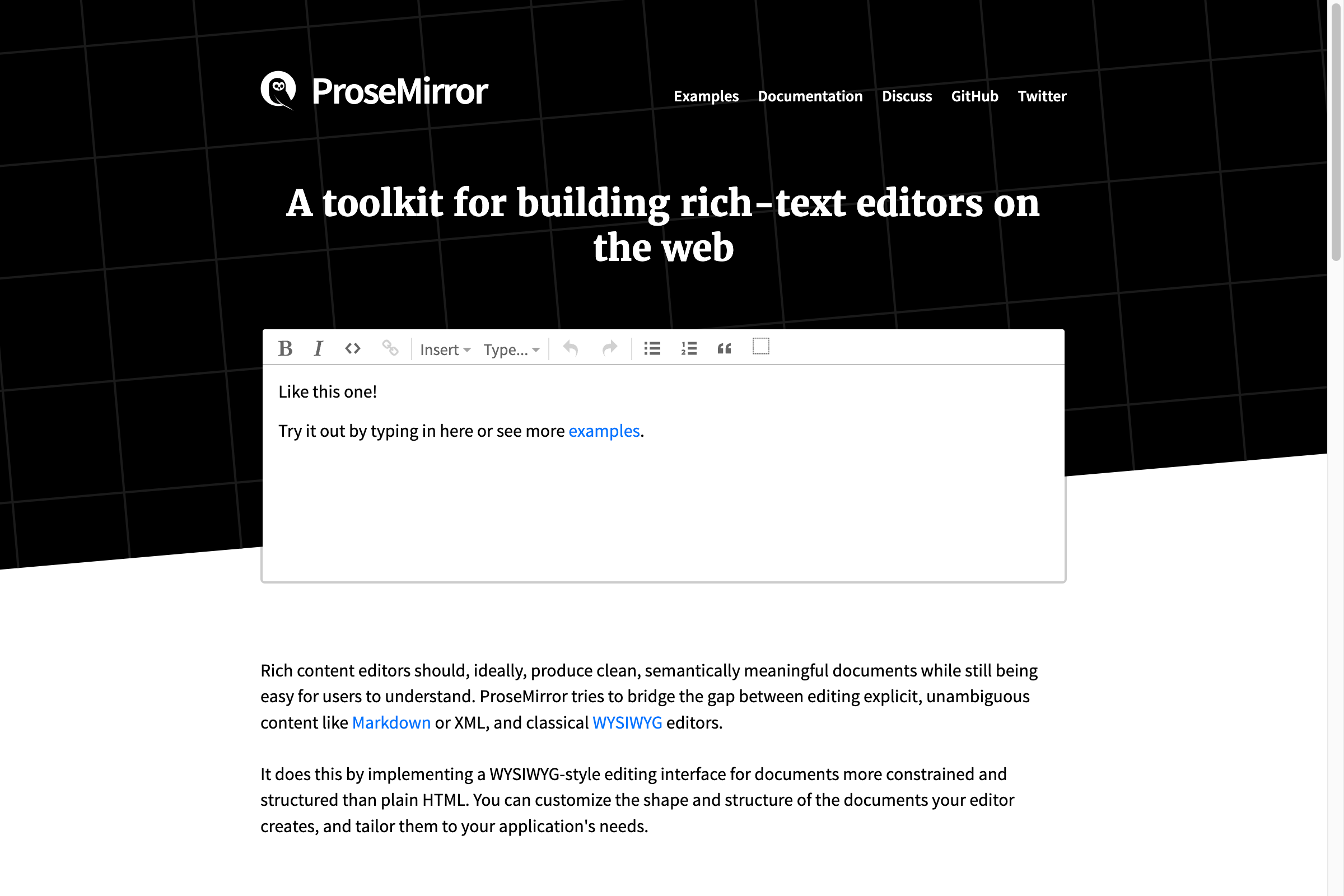Click the bullet list icon
Viewport: 1344px width, 896px height.
point(653,348)
